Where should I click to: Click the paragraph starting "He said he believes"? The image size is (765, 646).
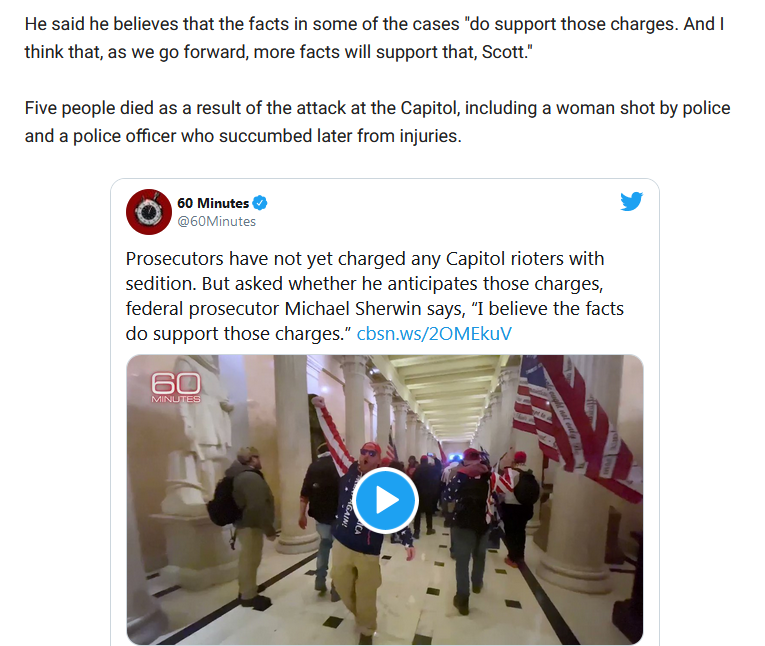pyautogui.click(x=375, y=38)
